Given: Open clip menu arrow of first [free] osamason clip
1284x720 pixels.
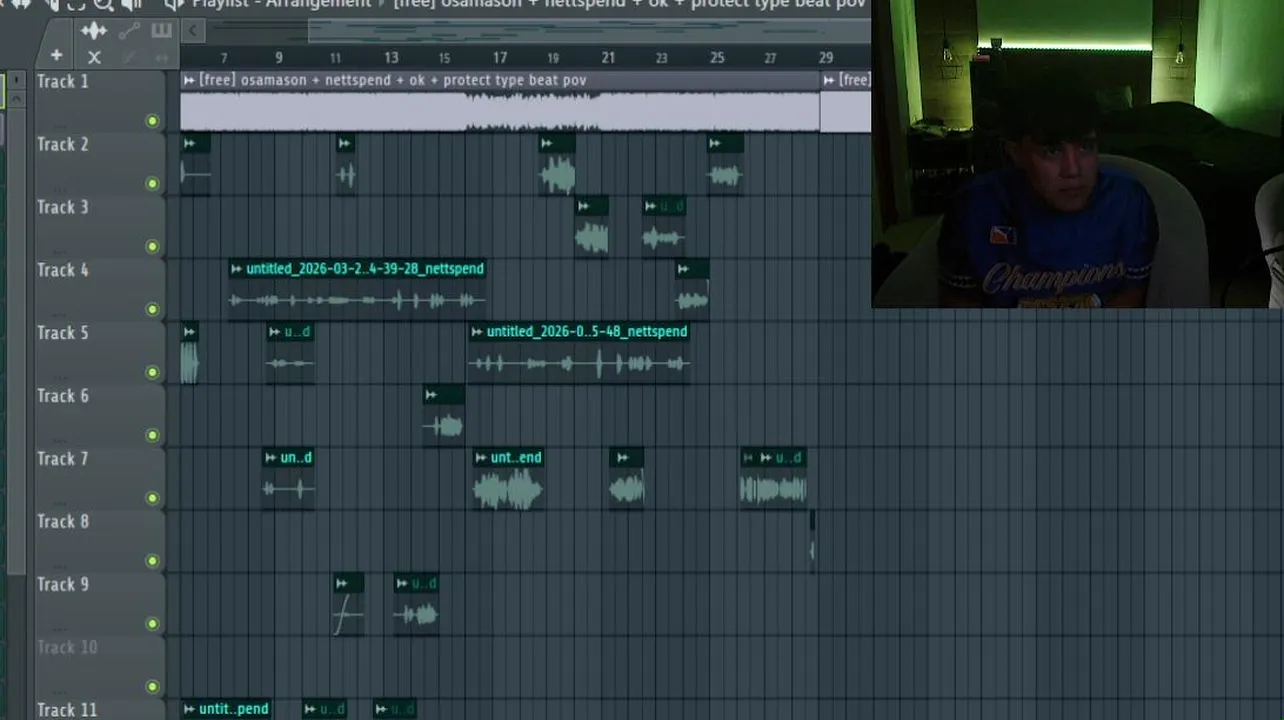Looking at the screenshot, I should click(189, 80).
